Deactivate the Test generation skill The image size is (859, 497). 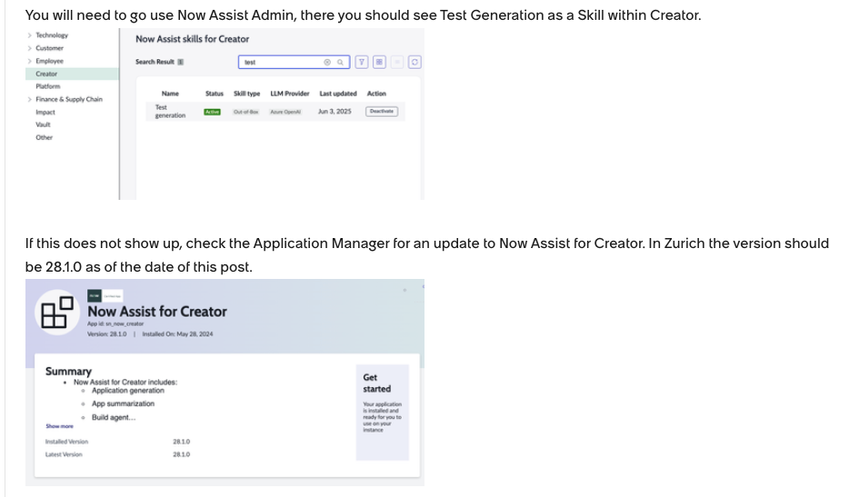point(382,111)
